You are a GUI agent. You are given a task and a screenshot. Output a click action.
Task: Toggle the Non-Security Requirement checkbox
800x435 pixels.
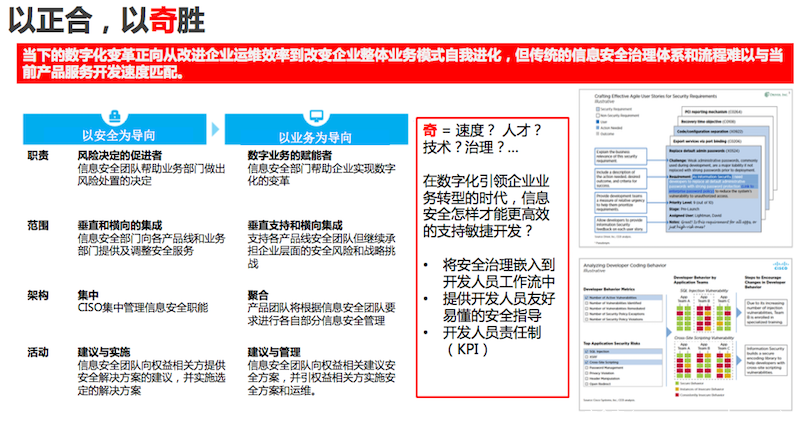click(598, 115)
